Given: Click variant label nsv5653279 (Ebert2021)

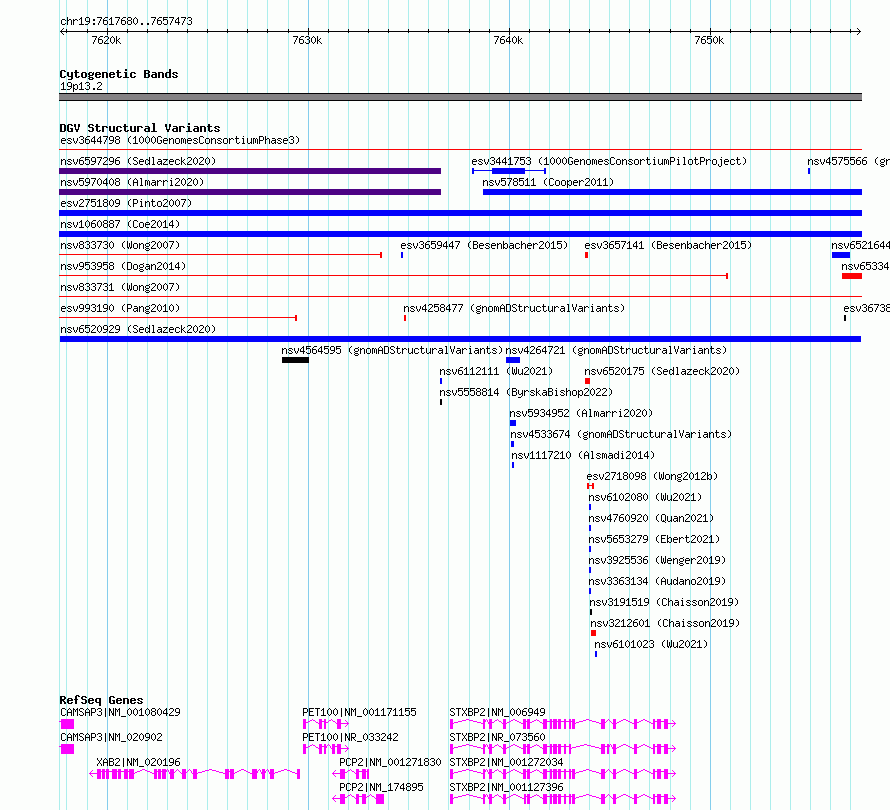Looking at the screenshot, I should (654, 539).
